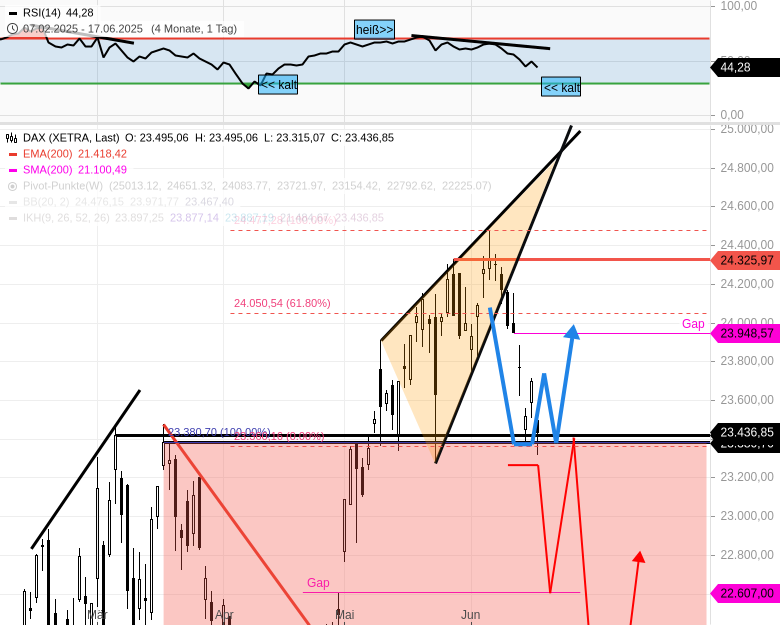Image resolution: width=780 pixels, height=625 pixels.
Task: Click the magenta 22.607,00 gap price tag
Action: coord(745,593)
